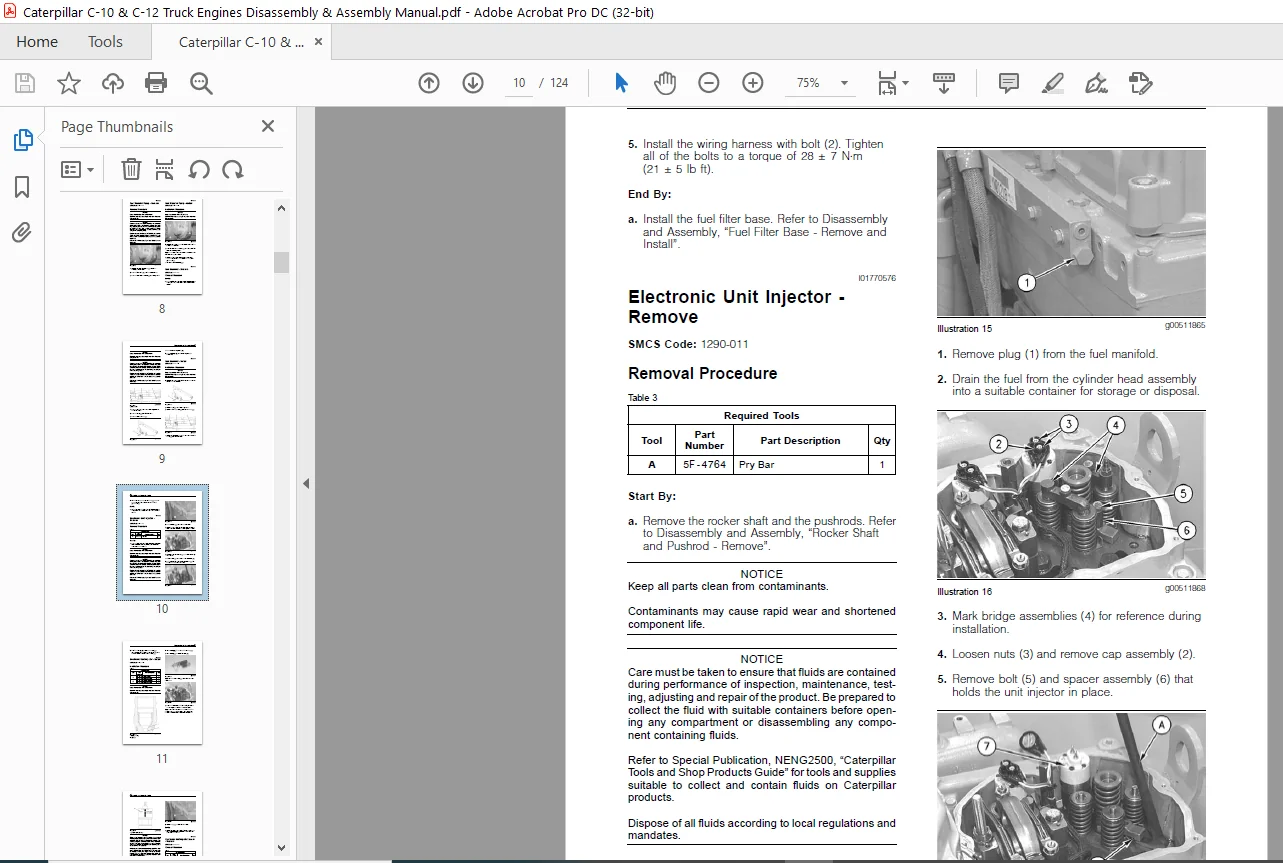
Task: Select the Highlight text pen tool
Action: [x=1052, y=83]
